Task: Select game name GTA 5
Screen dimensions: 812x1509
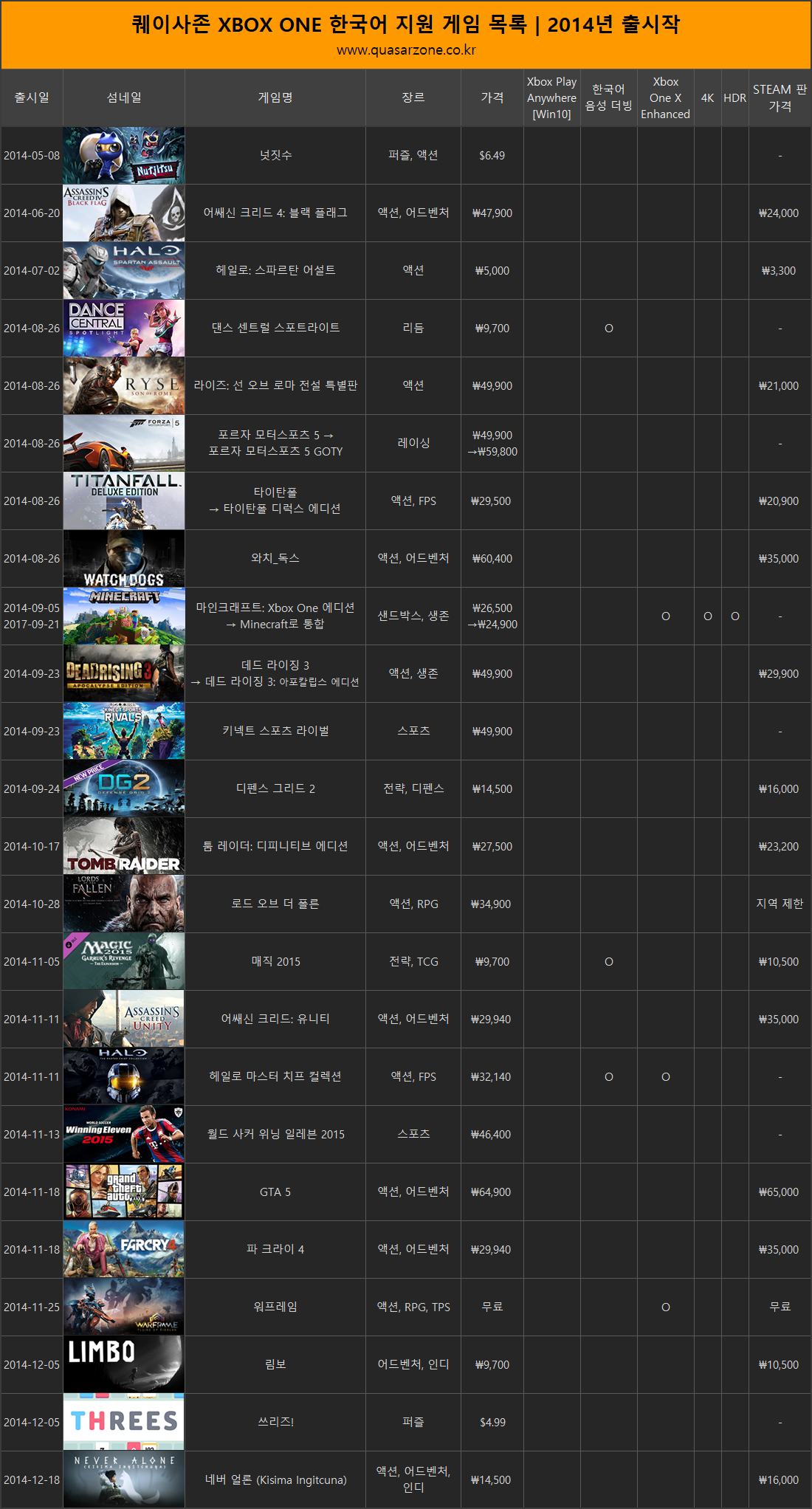Action: [275, 1192]
